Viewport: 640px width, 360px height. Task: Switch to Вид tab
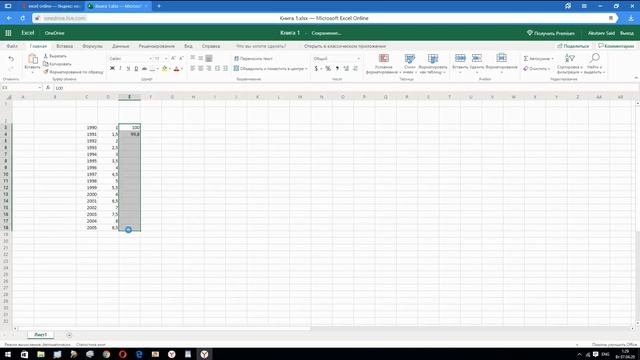tap(188, 46)
